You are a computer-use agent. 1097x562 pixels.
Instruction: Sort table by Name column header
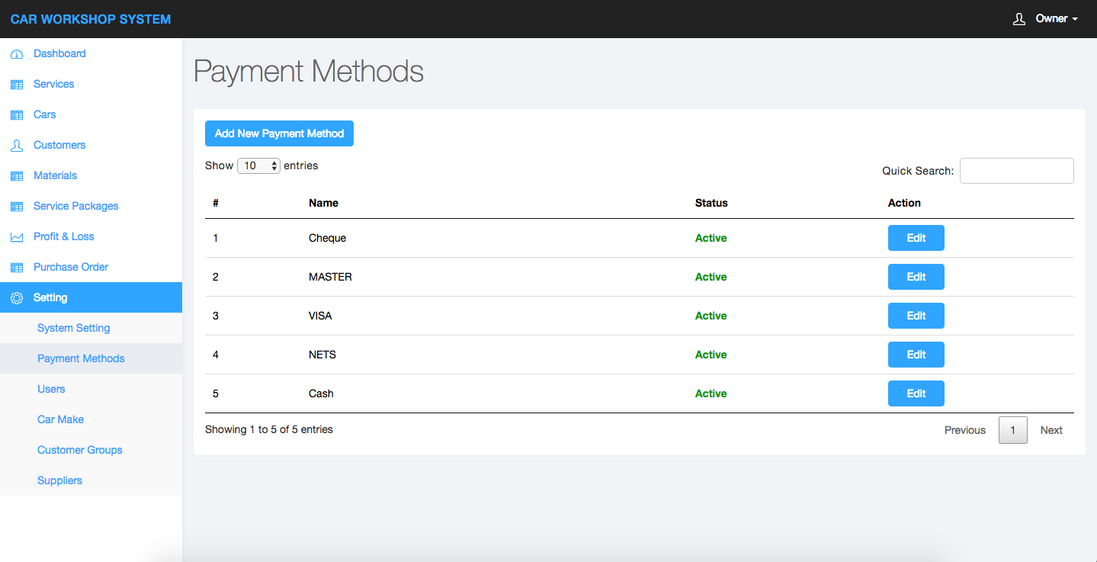tap(323, 203)
